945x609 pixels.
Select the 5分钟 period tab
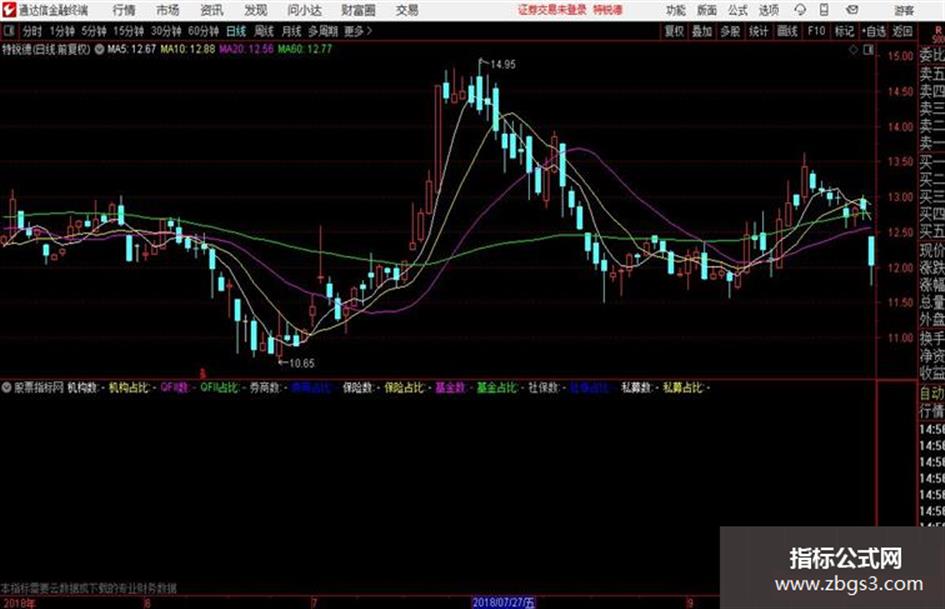click(x=93, y=31)
